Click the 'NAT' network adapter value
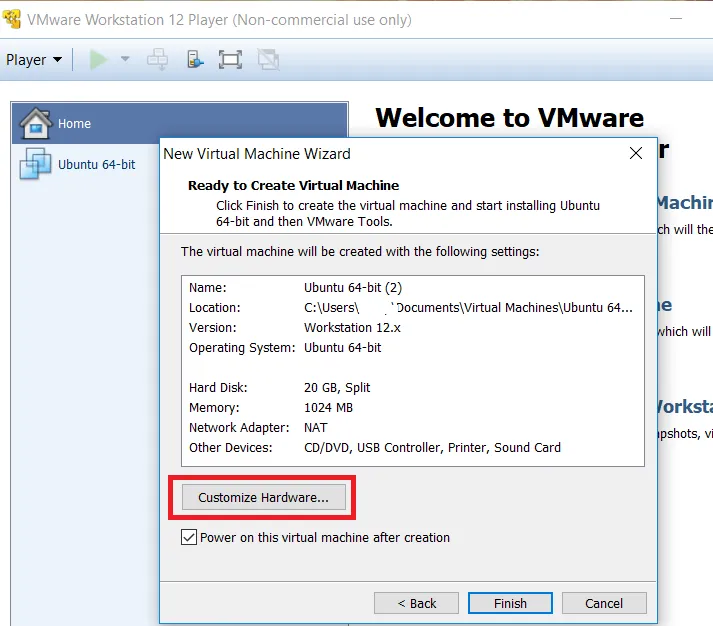The image size is (713, 626). tap(316, 428)
